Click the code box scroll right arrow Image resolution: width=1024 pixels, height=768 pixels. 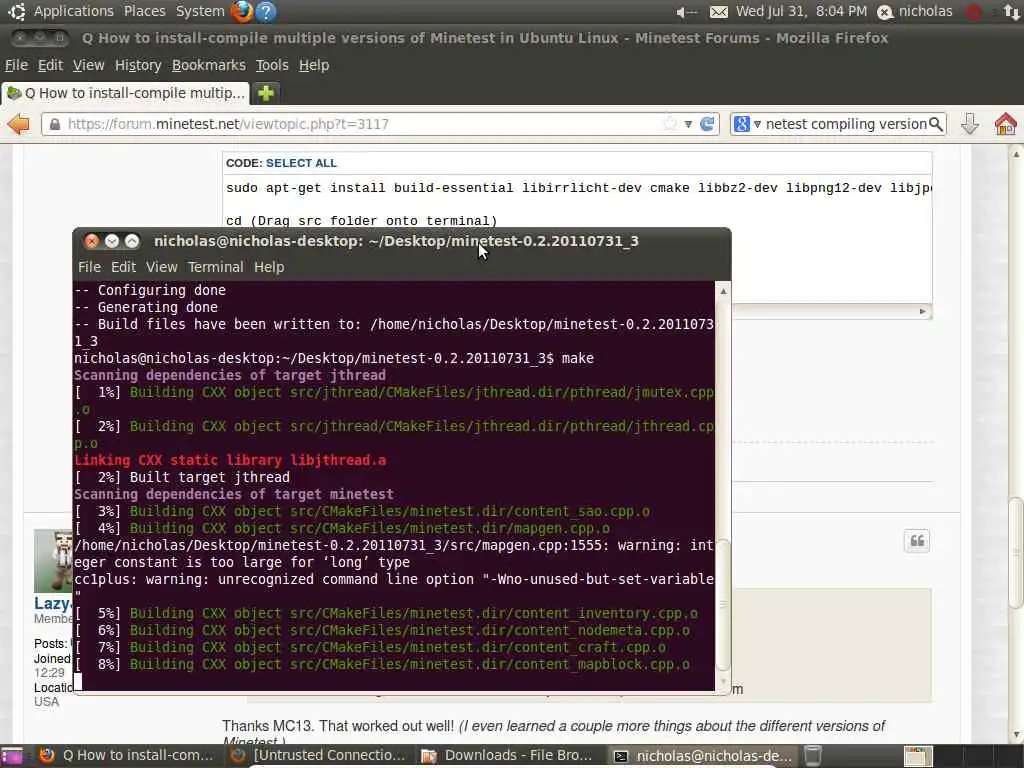922,312
